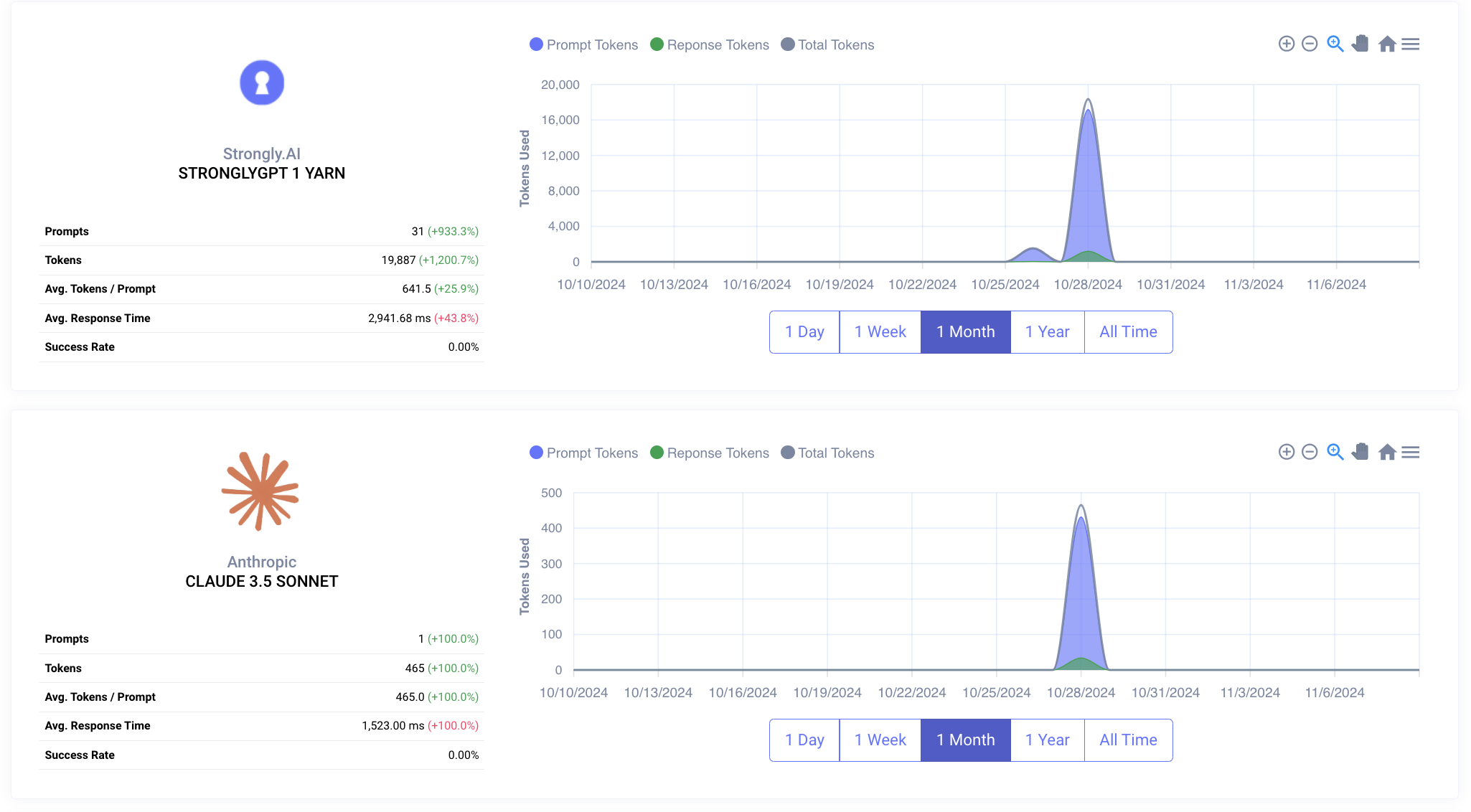
Task: Zoom in on the StronglyGPT chart
Action: [x=1286, y=44]
